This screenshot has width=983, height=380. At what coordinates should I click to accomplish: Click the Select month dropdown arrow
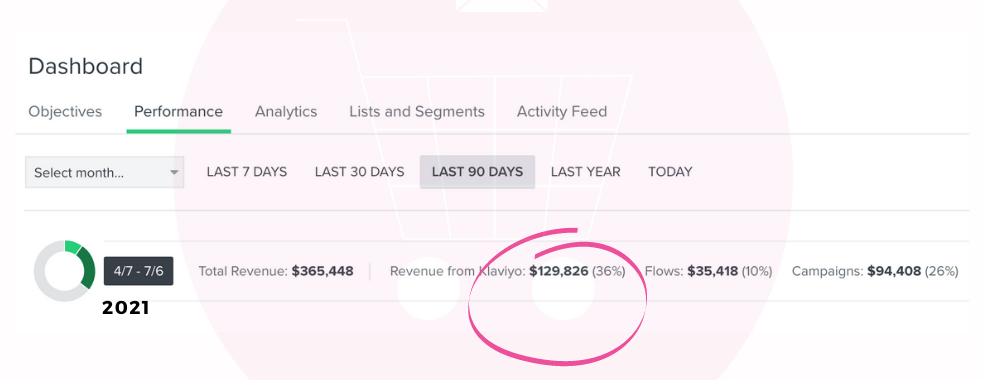[174, 172]
